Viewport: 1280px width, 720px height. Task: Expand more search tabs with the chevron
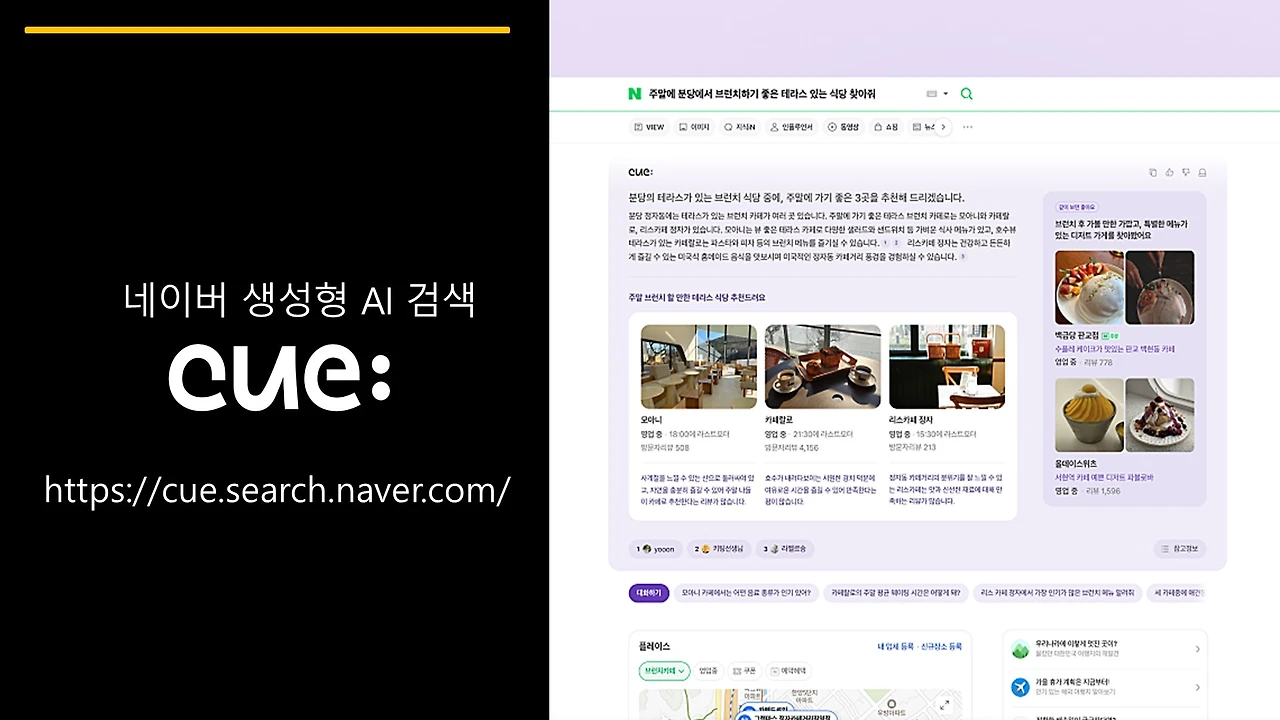[x=943, y=127]
